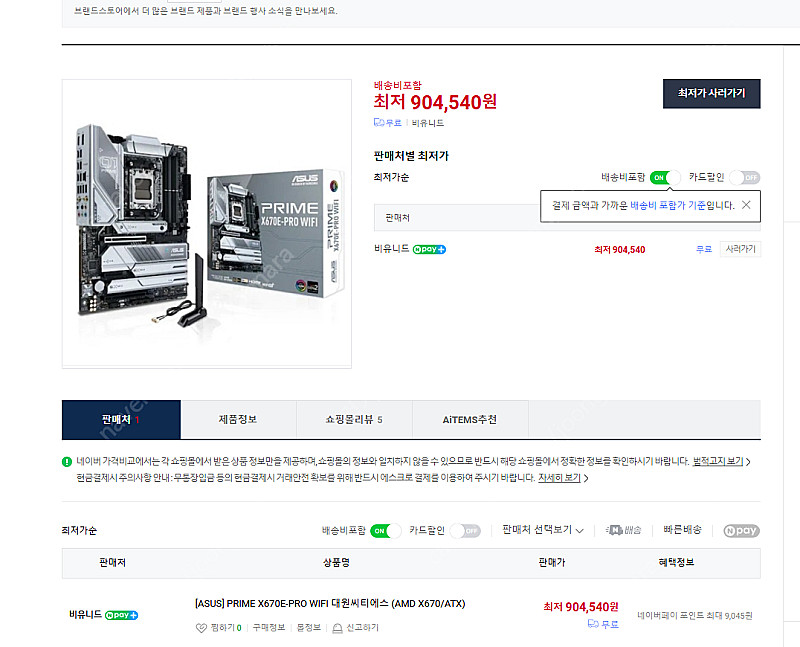The image size is (800, 647).
Task: Click the 배송비 포함가 기준 link in tooltip
Action: 668,205
